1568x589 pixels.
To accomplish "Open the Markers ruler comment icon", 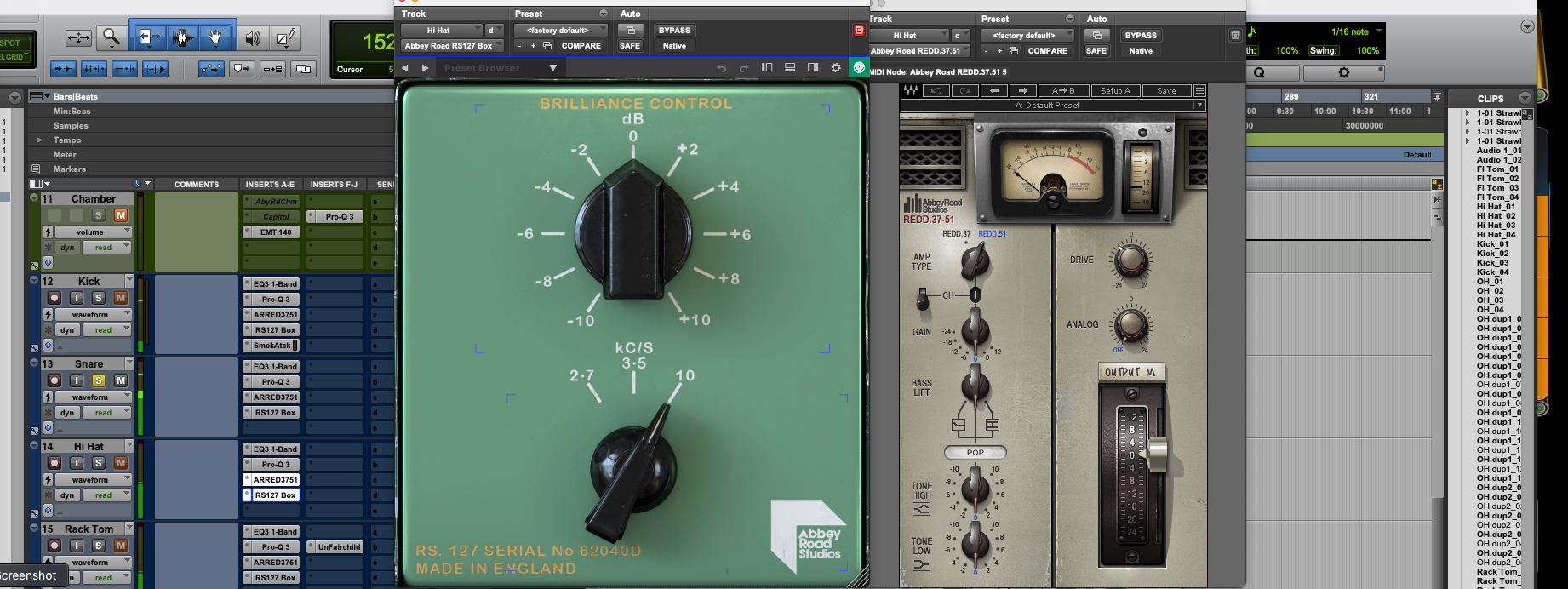I will [36, 169].
